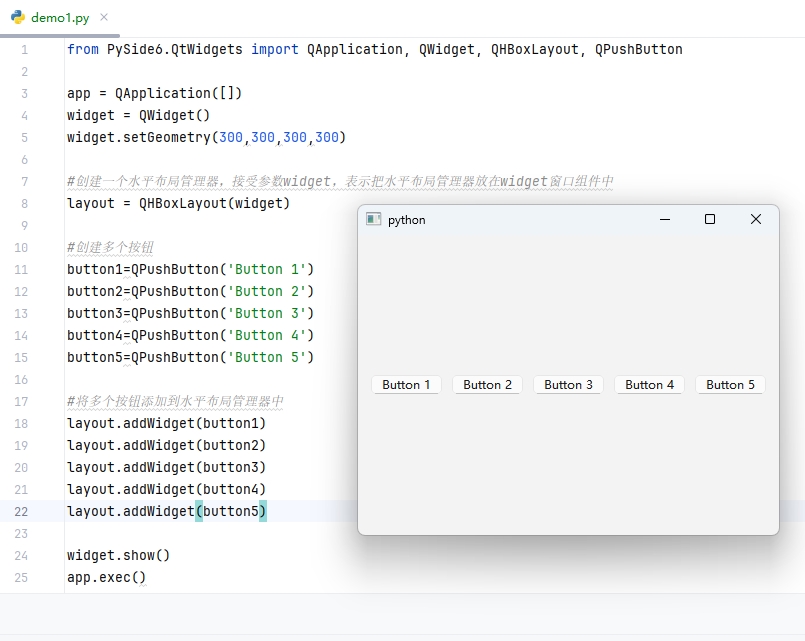The height and width of the screenshot is (641, 805).
Task: Click Button 3 in the python window
Action: (x=568, y=384)
